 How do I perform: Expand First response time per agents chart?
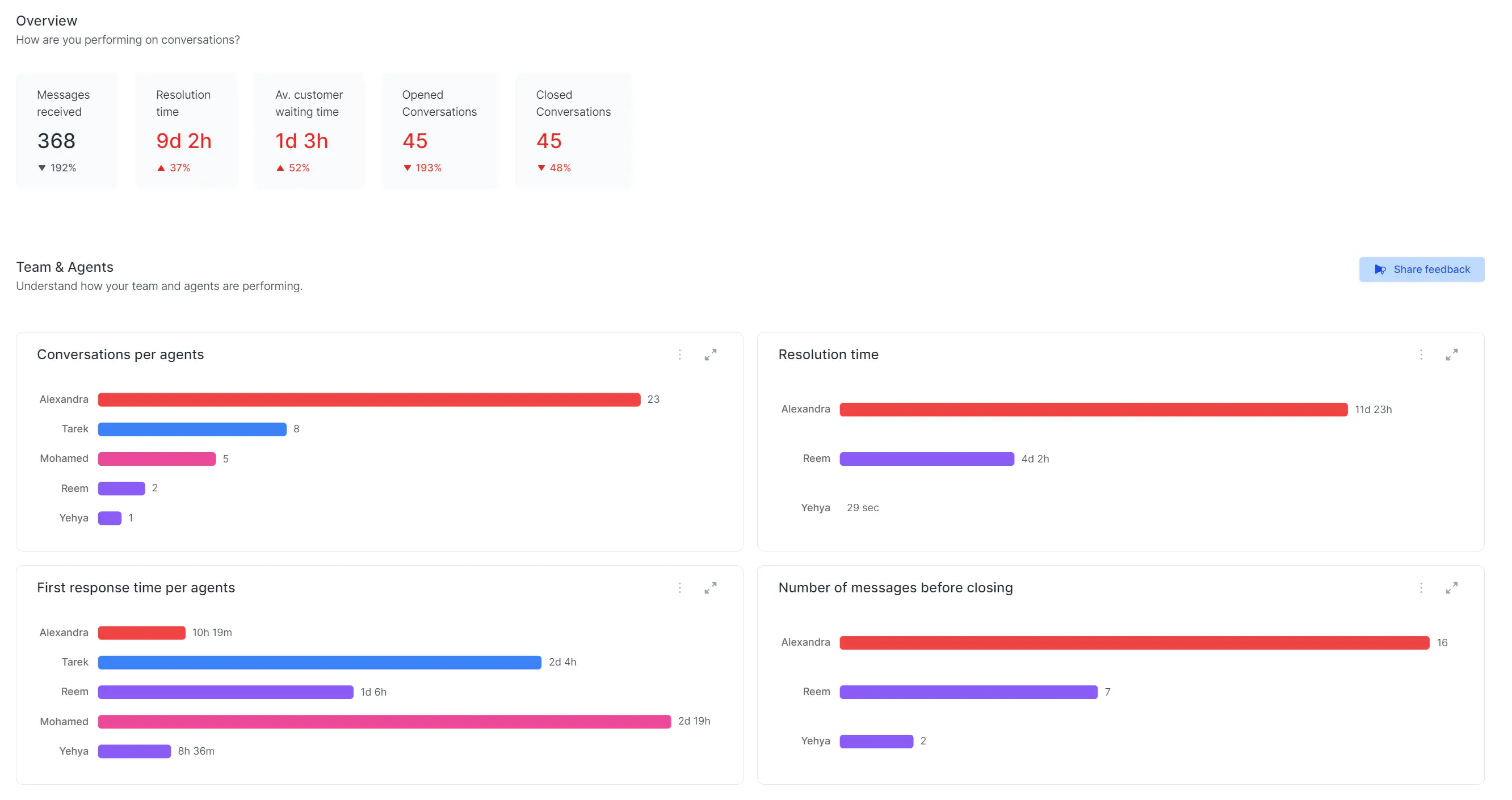(710, 588)
